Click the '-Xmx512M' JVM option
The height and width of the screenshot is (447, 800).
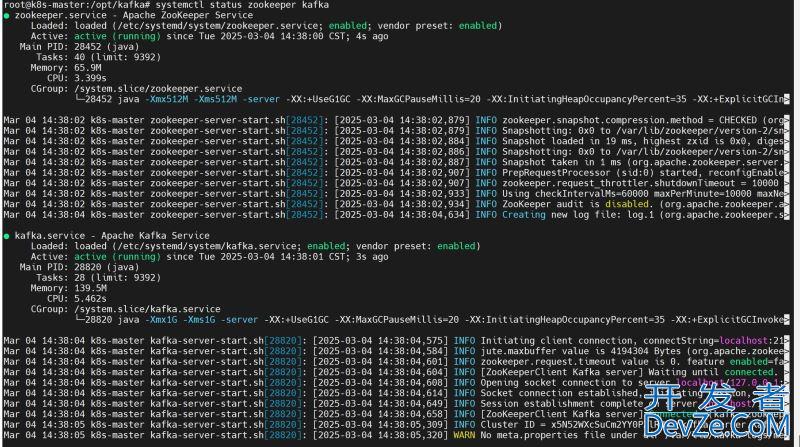click(166, 100)
